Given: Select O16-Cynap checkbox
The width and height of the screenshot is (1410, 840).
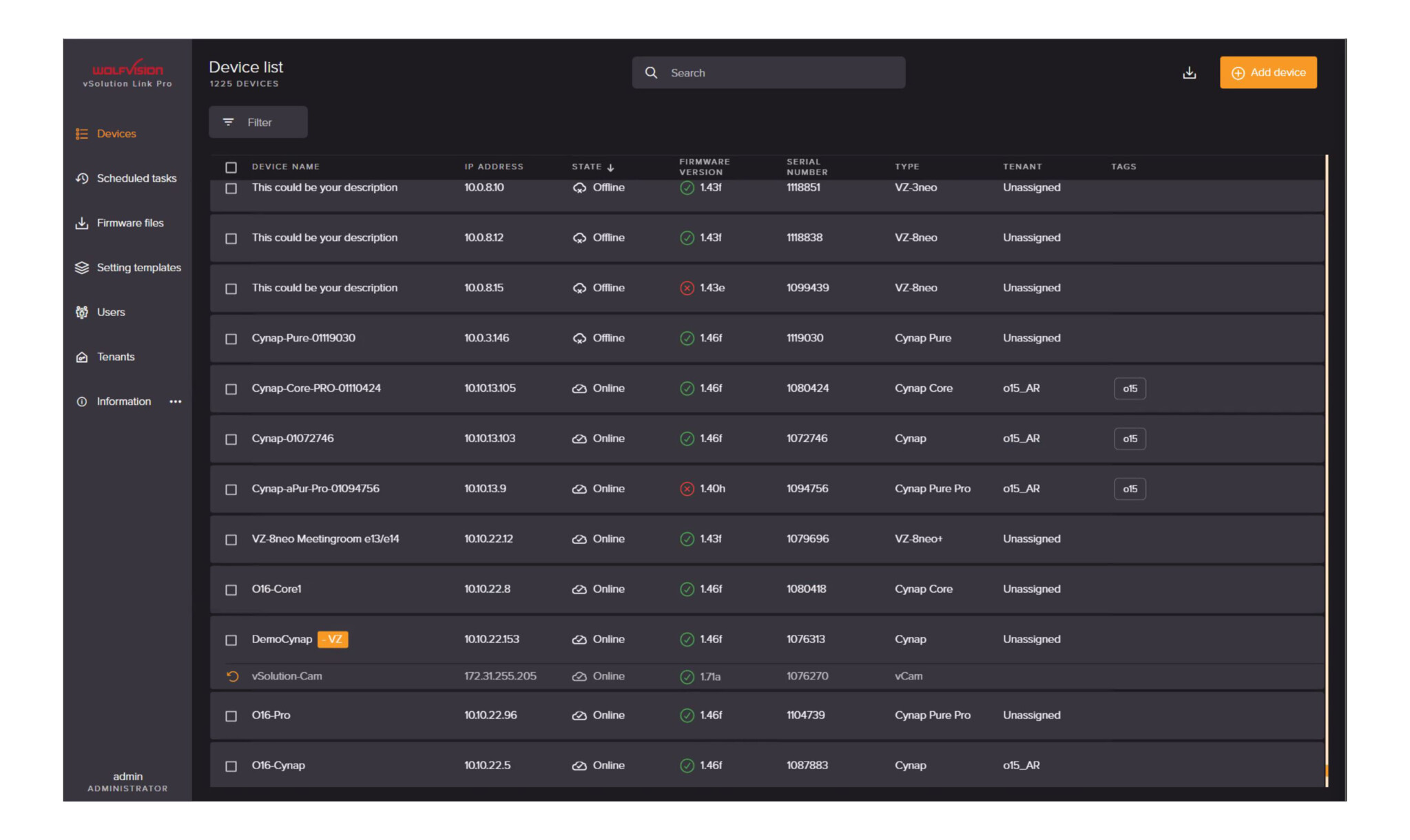Looking at the screenshot, I should [x=231, y=766].
